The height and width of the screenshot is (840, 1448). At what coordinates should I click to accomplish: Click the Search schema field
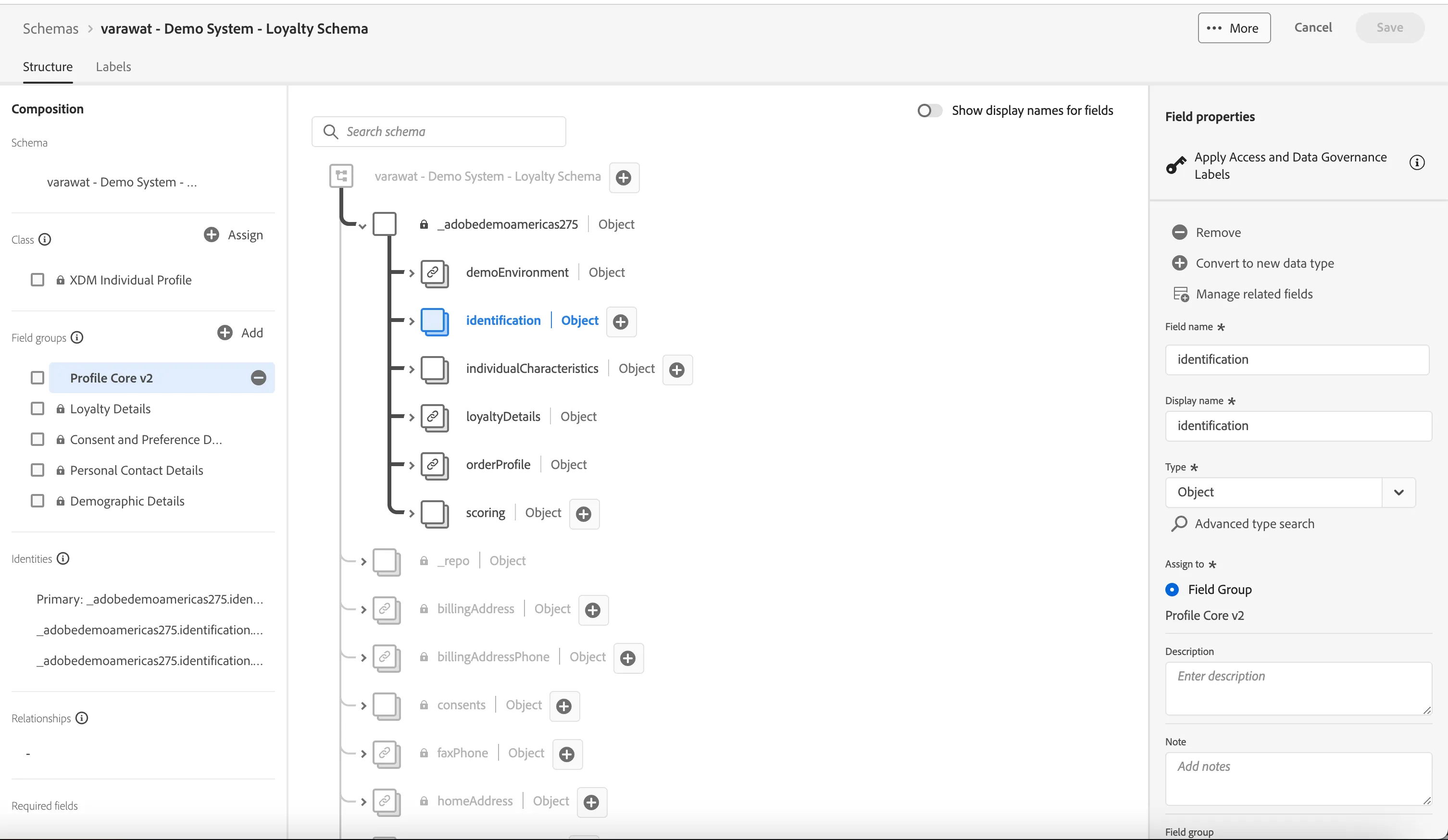tap(438, 132)
